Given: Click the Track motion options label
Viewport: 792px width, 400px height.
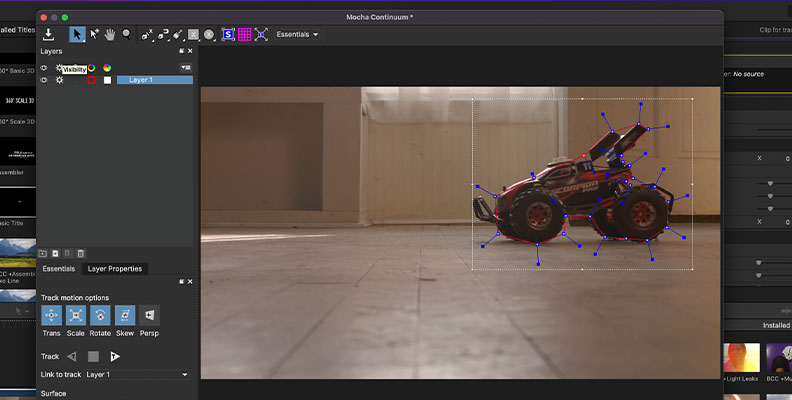Looking at the screenshot, I should click(x=75, y=298).
